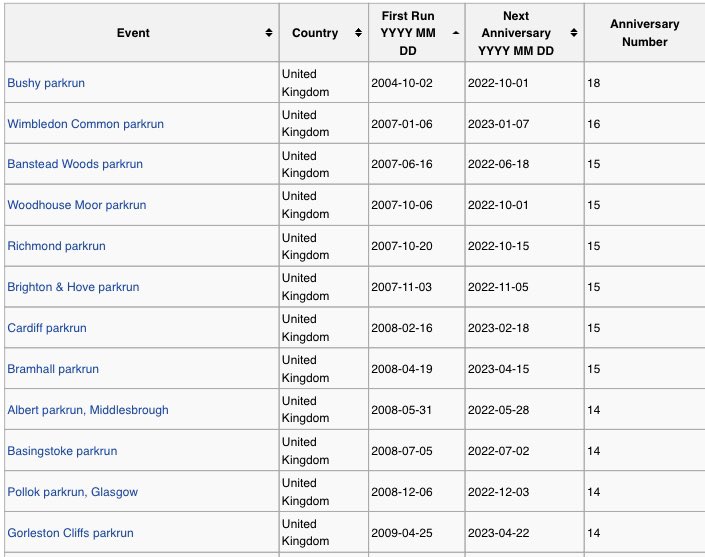Click the Anniversary Number column header
Image resolution: width=705 pixels, height=557 pixels.
[644, 33]
